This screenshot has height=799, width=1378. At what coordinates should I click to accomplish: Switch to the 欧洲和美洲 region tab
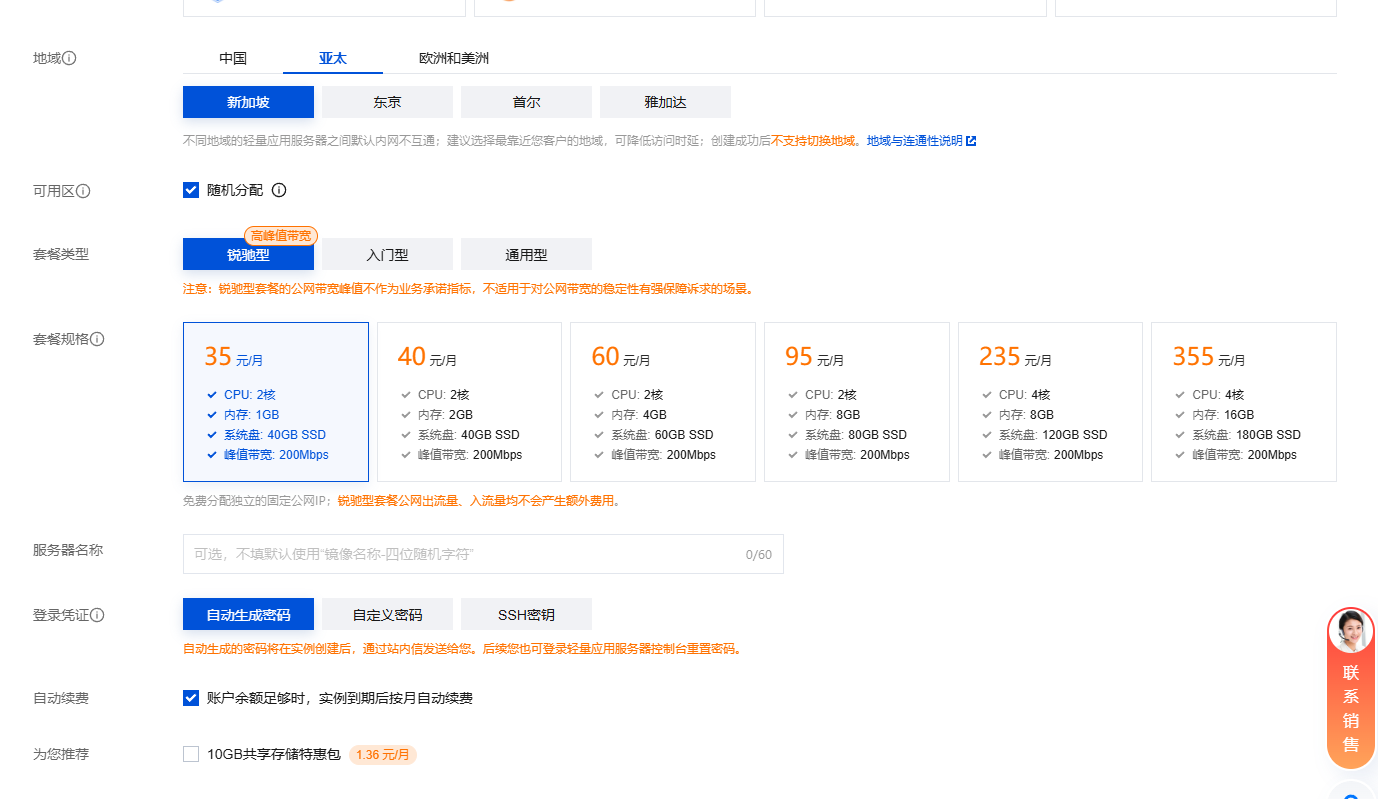[453, 58]
